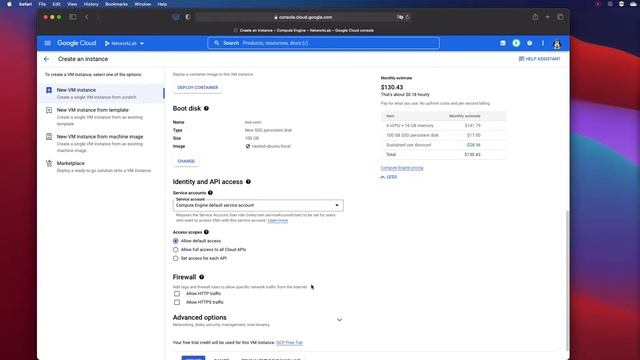
Task: Click the Sustained use discount row
Action: 444,145
